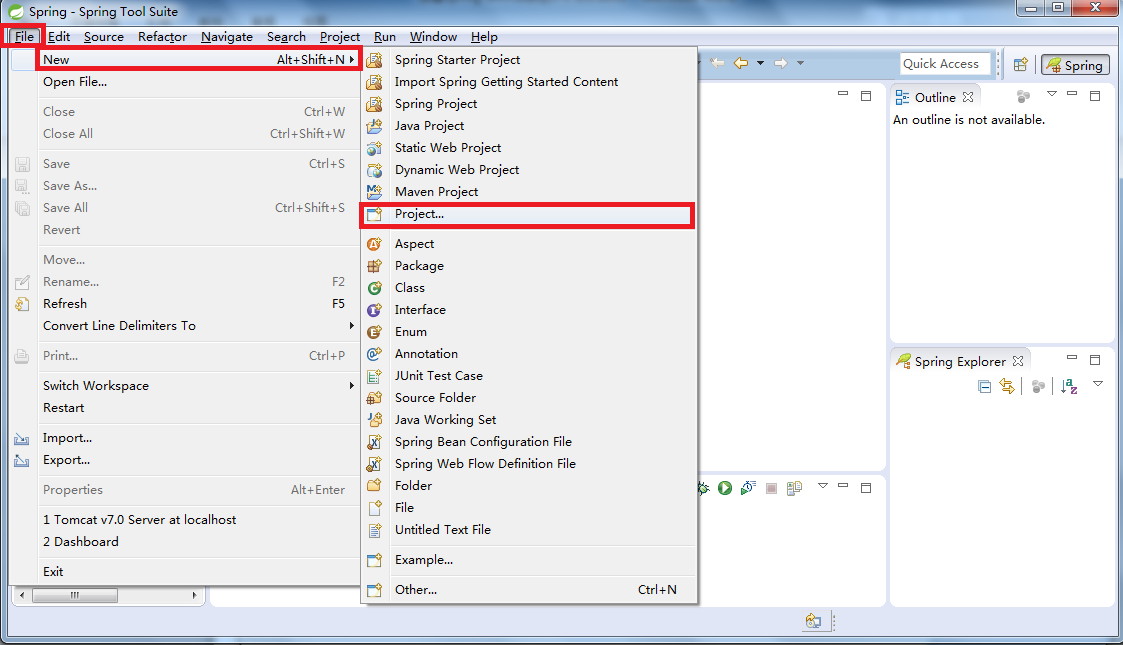Choose Open File...
Image resolution: width=1123 pixels, height=645 pixels.
click(185, 82)
